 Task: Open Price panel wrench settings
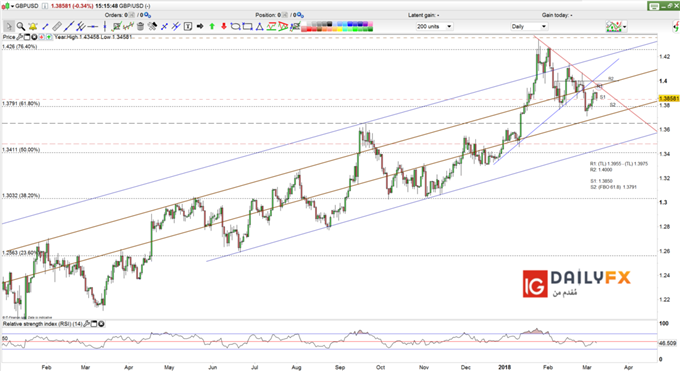coord(20,37)
